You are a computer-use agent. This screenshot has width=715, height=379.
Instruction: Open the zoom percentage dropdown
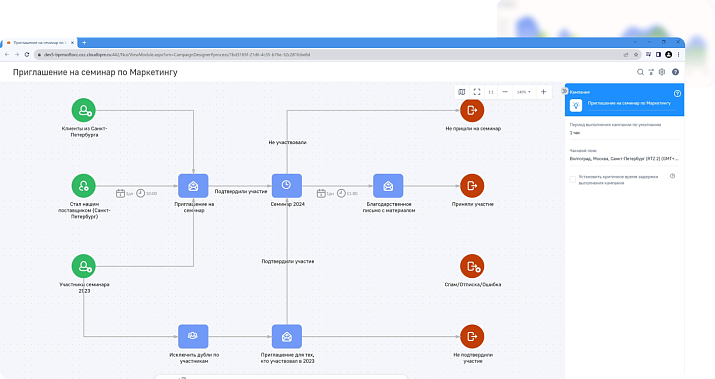[x=523, y=92]
